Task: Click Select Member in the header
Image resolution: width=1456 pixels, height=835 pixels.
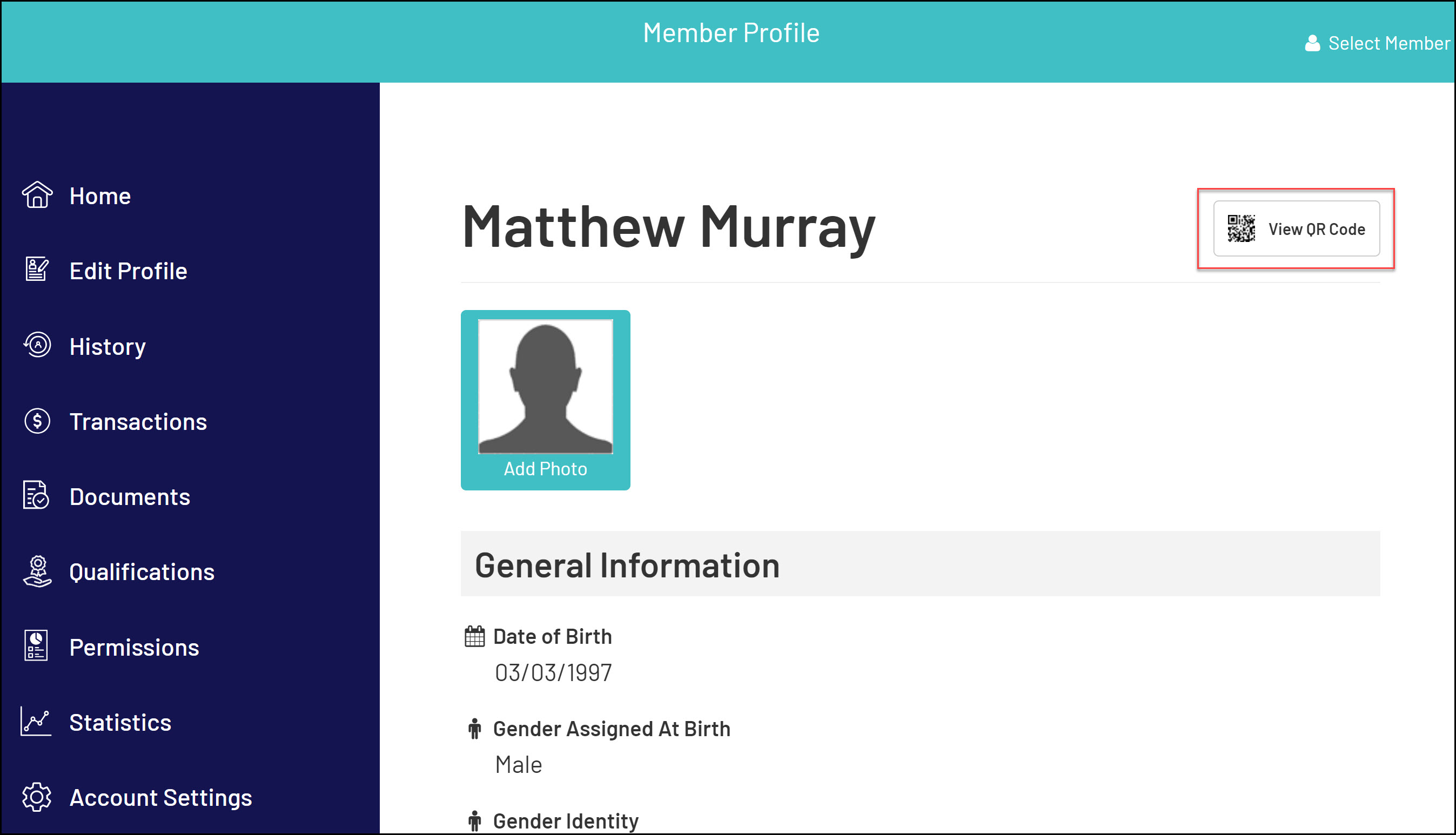Action: coord(1388,44)
